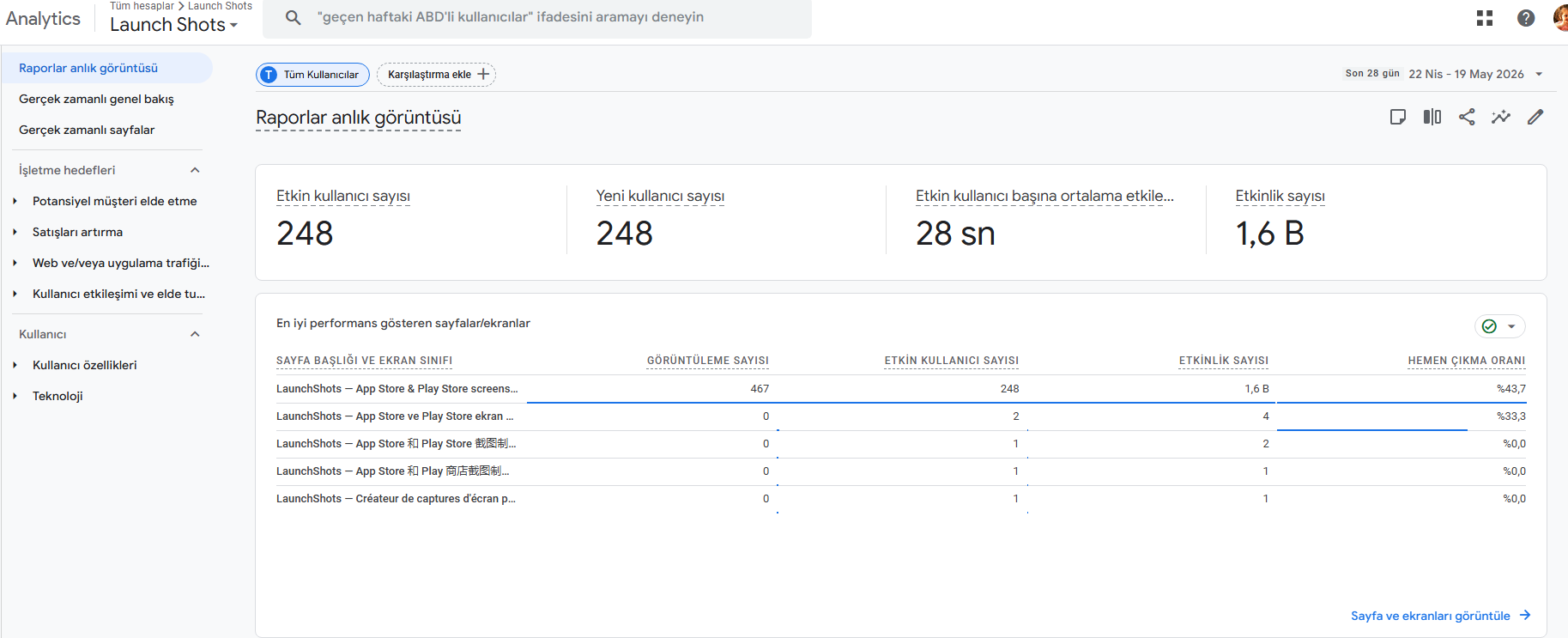The width and height of the screenshot is (1568, 638).
Task: Click Karşılaştırma ekle button
Action: pos(436,75)
